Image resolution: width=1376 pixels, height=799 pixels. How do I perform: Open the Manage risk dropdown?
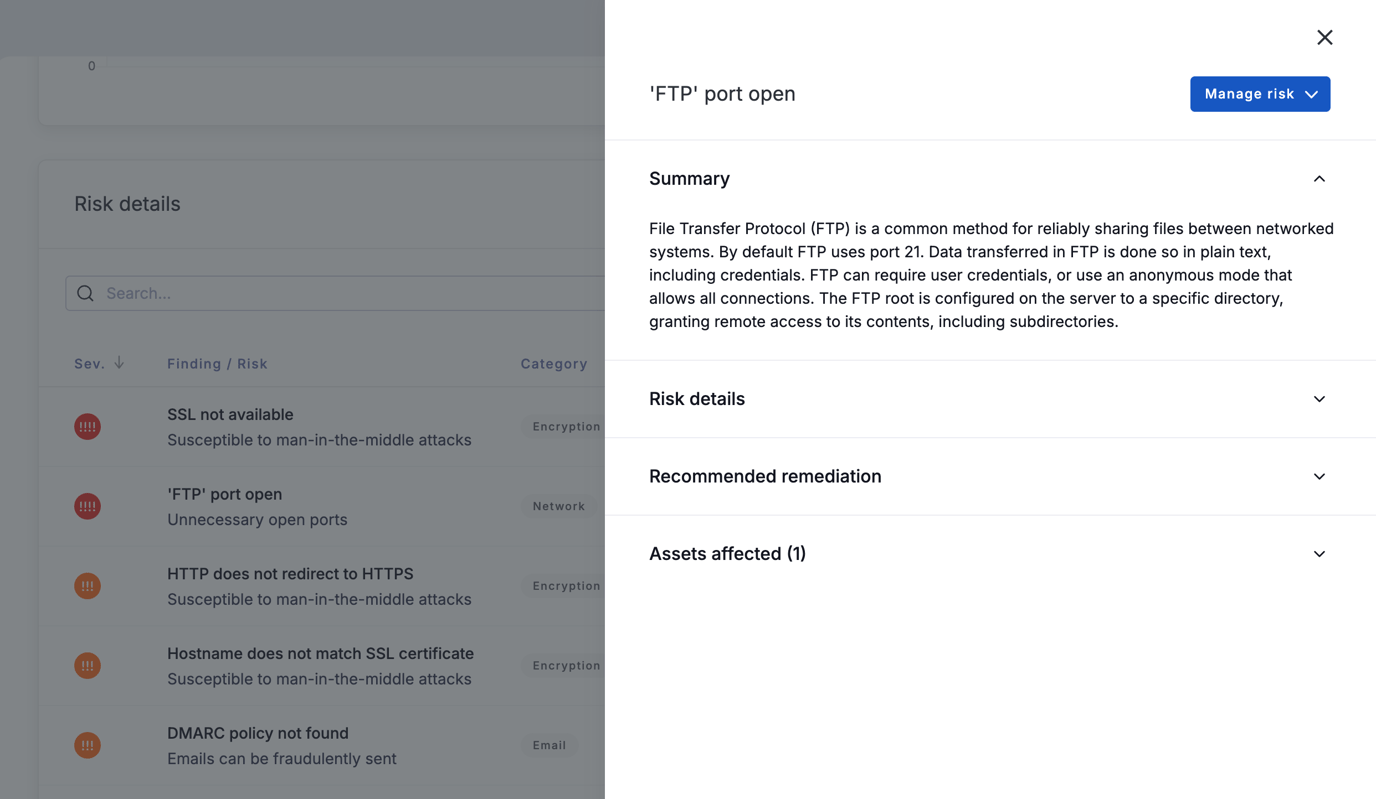(x=1260, y=94)
